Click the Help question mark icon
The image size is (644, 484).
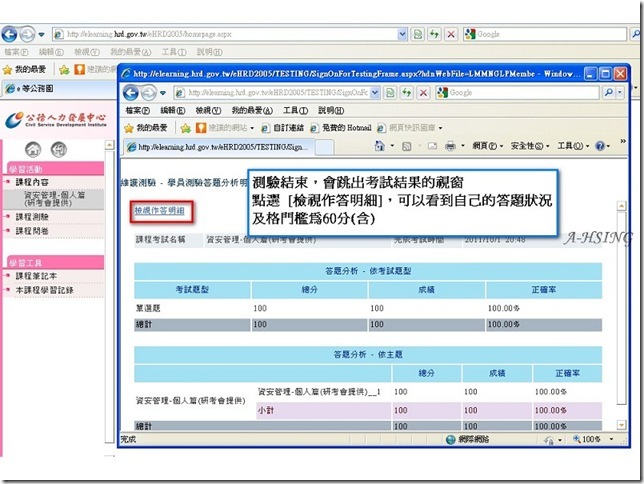coord(600,146)
